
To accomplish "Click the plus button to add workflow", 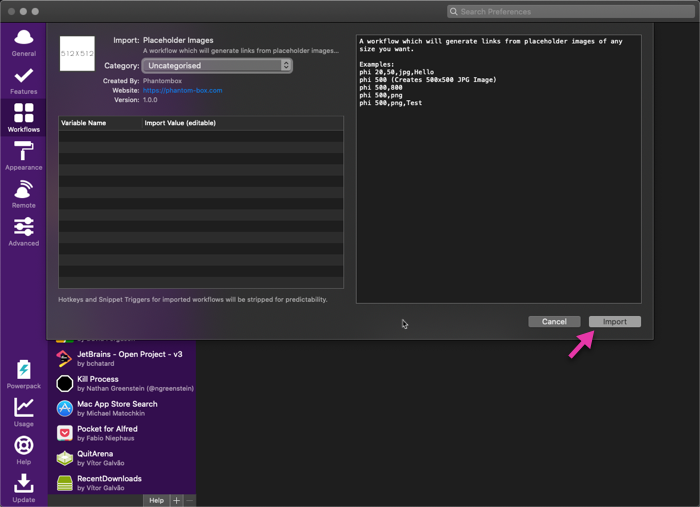I will 176,500.
